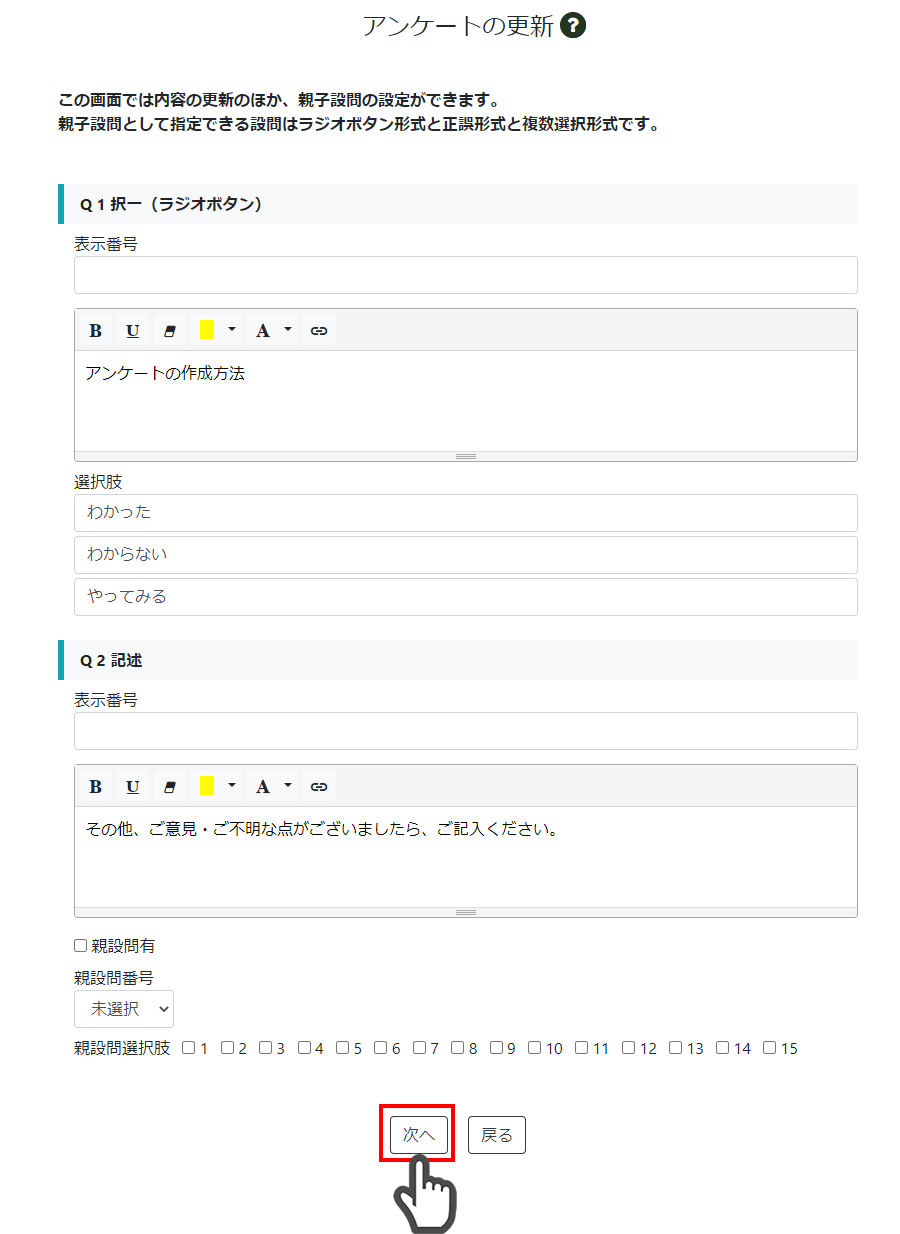Toggle bold in Q2 editor toolbar
The image size is (900, 1234).
pyautogui.click(x=96, y=787)
